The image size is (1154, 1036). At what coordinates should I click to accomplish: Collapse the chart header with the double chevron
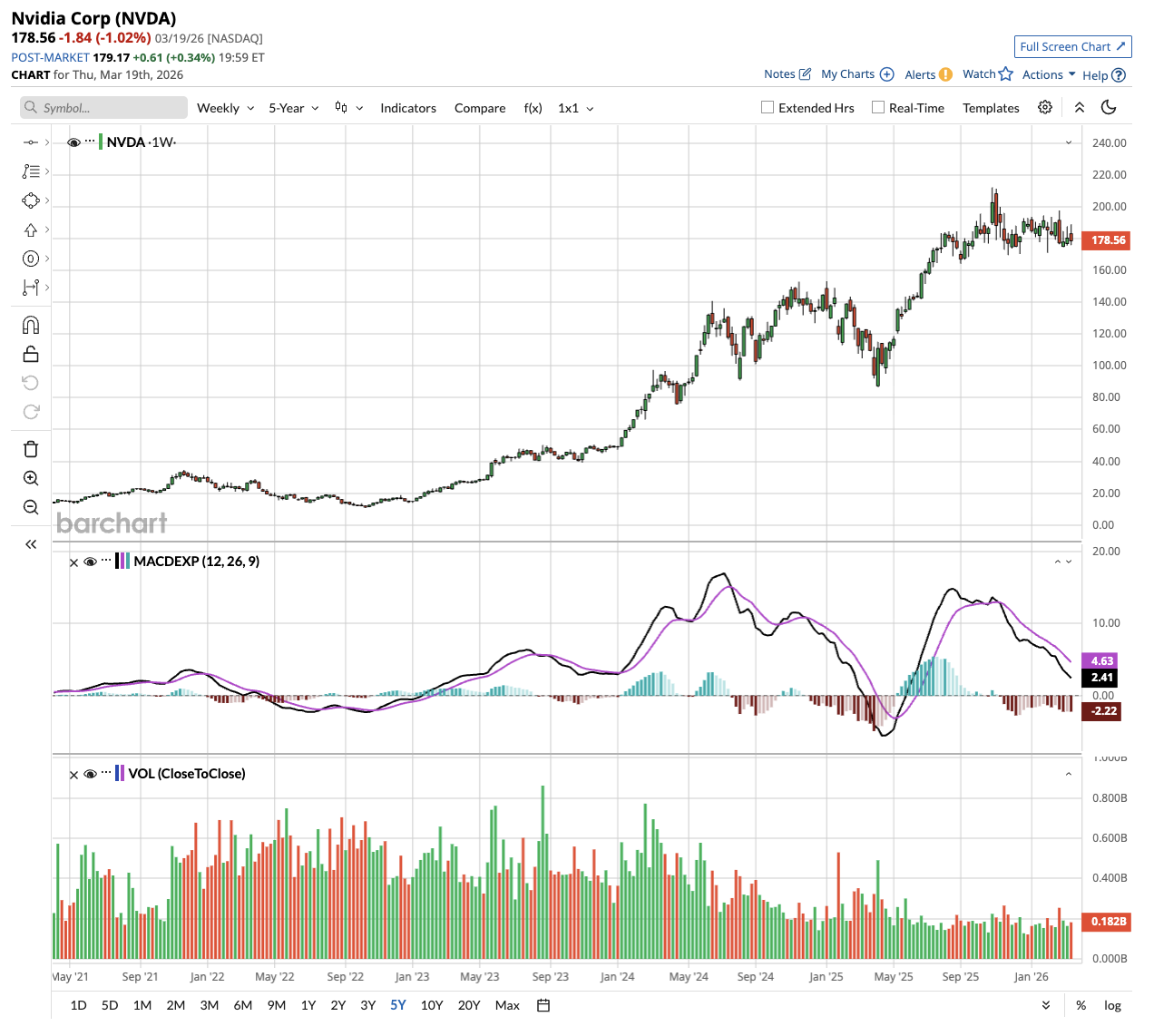[1080, 107]
